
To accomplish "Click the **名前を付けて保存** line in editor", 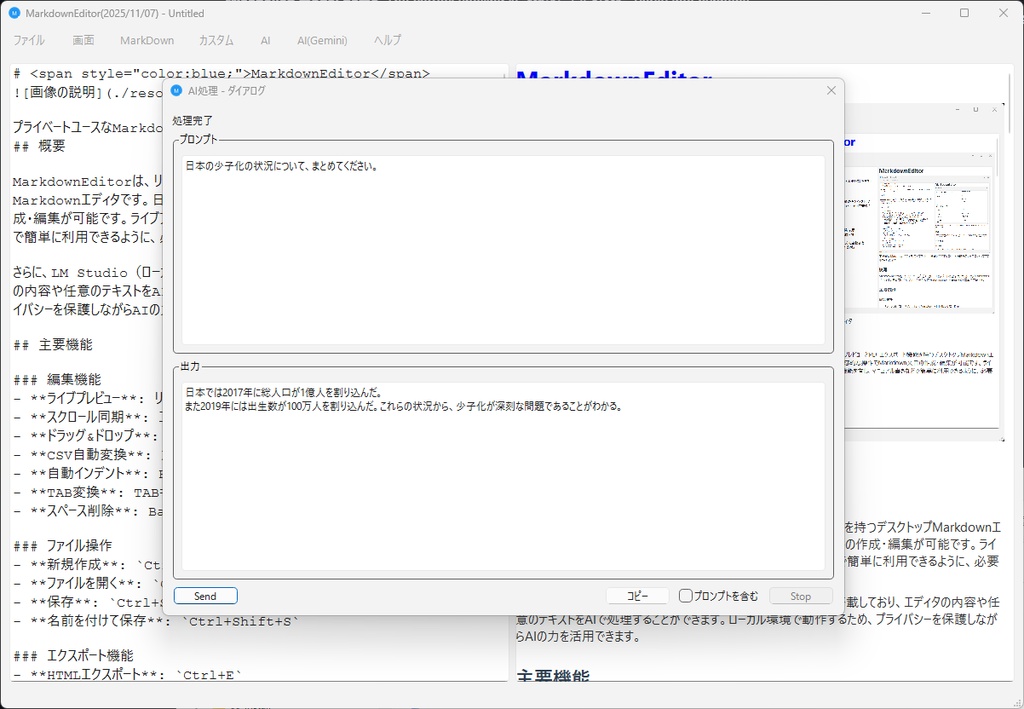I will (156, 621).
